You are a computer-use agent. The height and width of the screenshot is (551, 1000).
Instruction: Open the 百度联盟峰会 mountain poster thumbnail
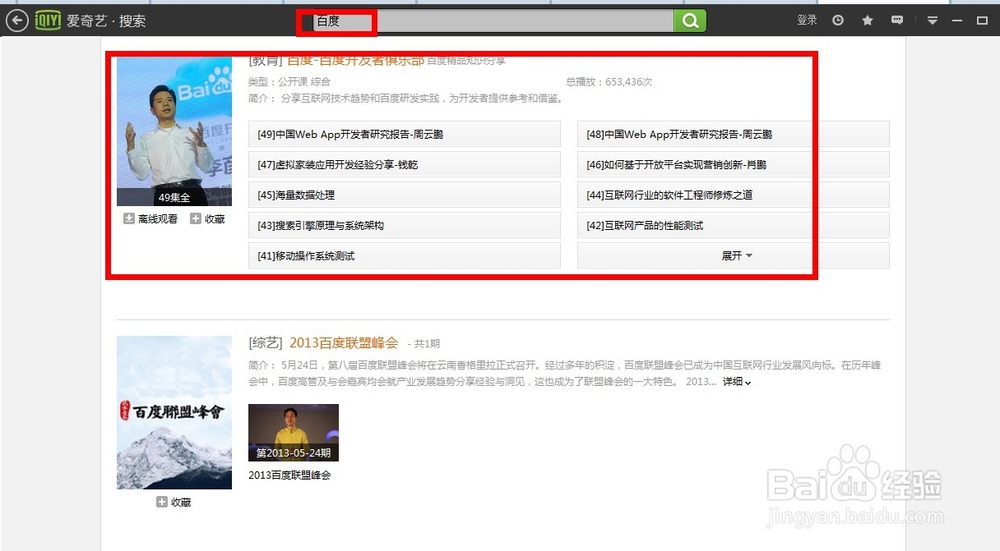click(174, 413)
